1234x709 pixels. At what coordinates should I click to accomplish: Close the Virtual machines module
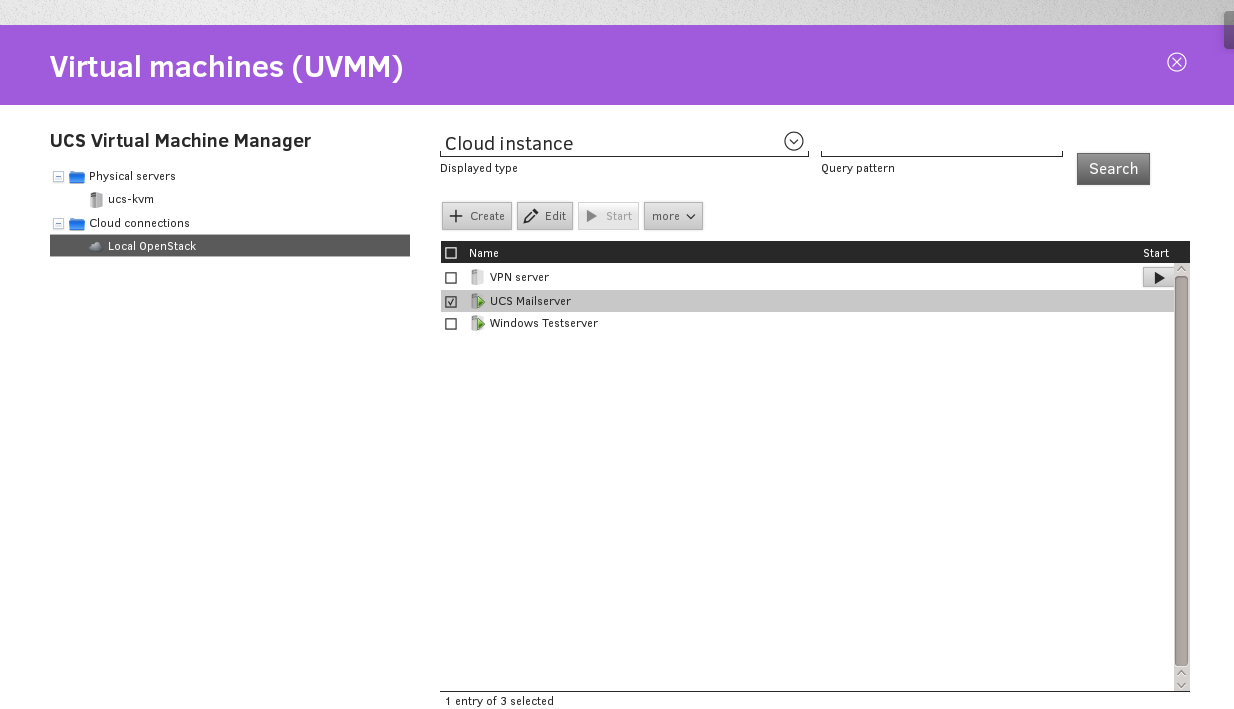tap(1176, 62)
